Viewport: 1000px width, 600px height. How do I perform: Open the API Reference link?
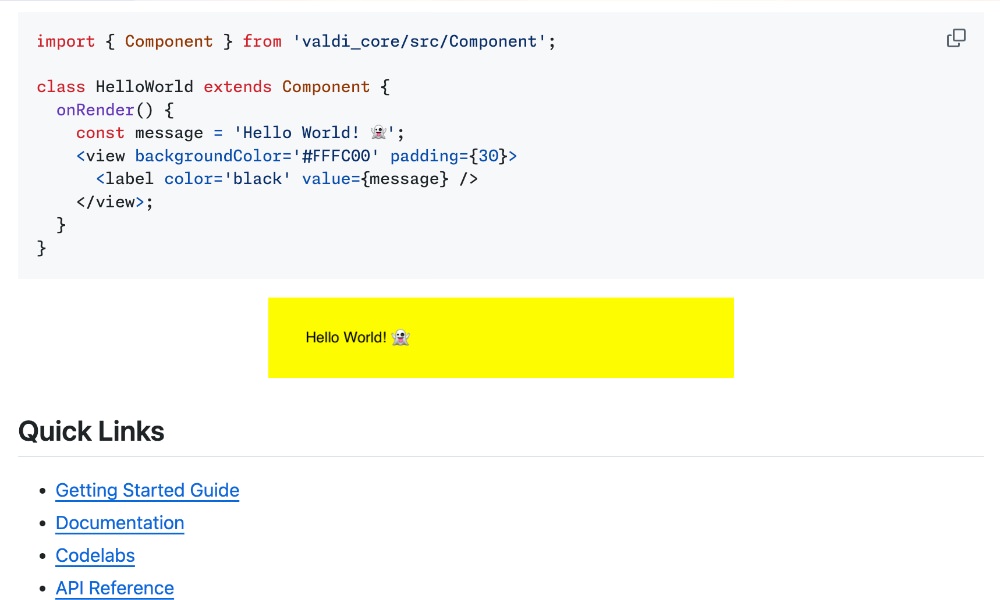pos(114,588)
